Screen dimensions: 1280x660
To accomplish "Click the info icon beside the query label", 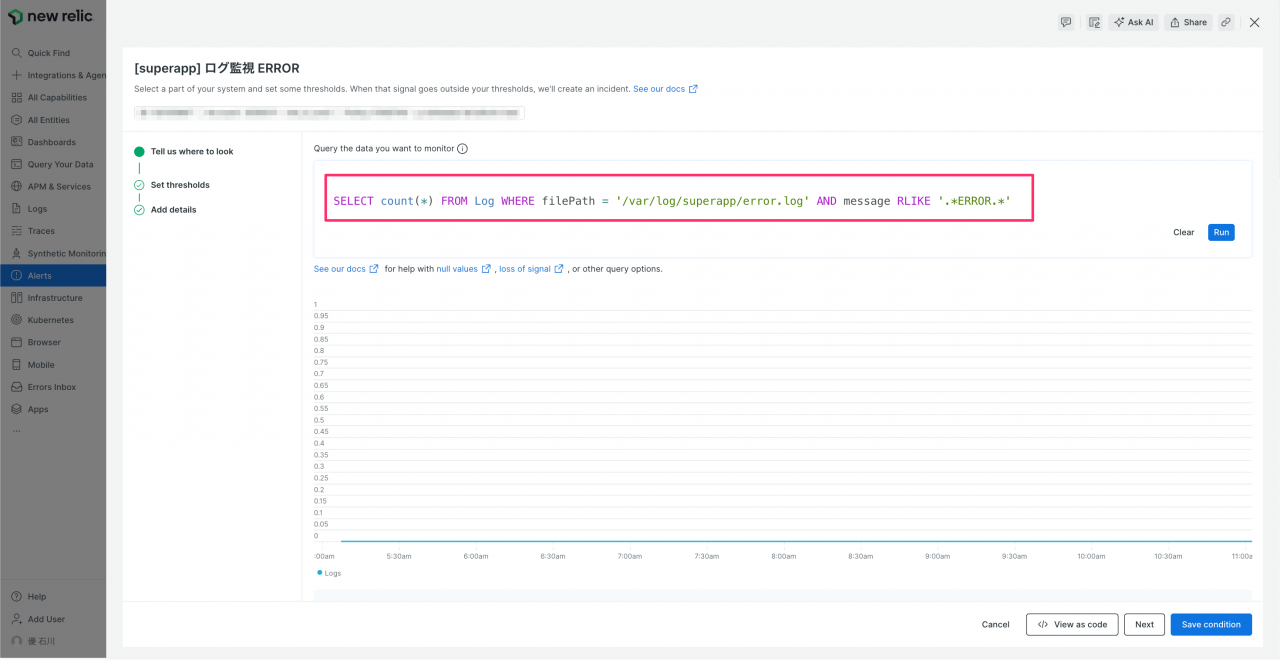I will pos(462,149).
